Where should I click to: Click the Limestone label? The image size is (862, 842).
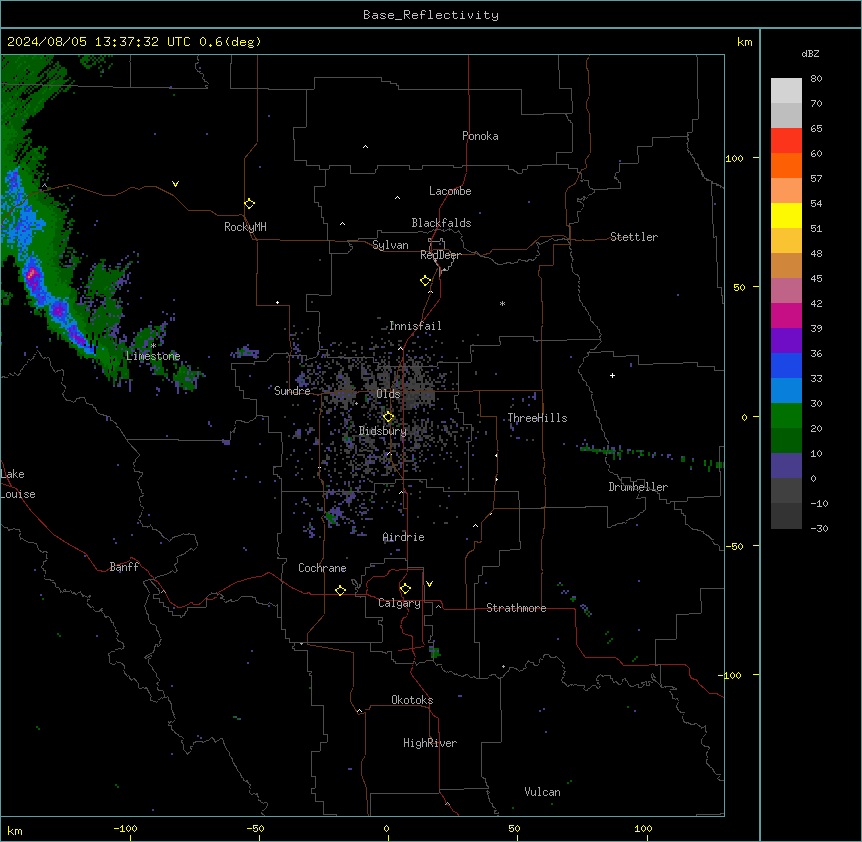[153, 356]
